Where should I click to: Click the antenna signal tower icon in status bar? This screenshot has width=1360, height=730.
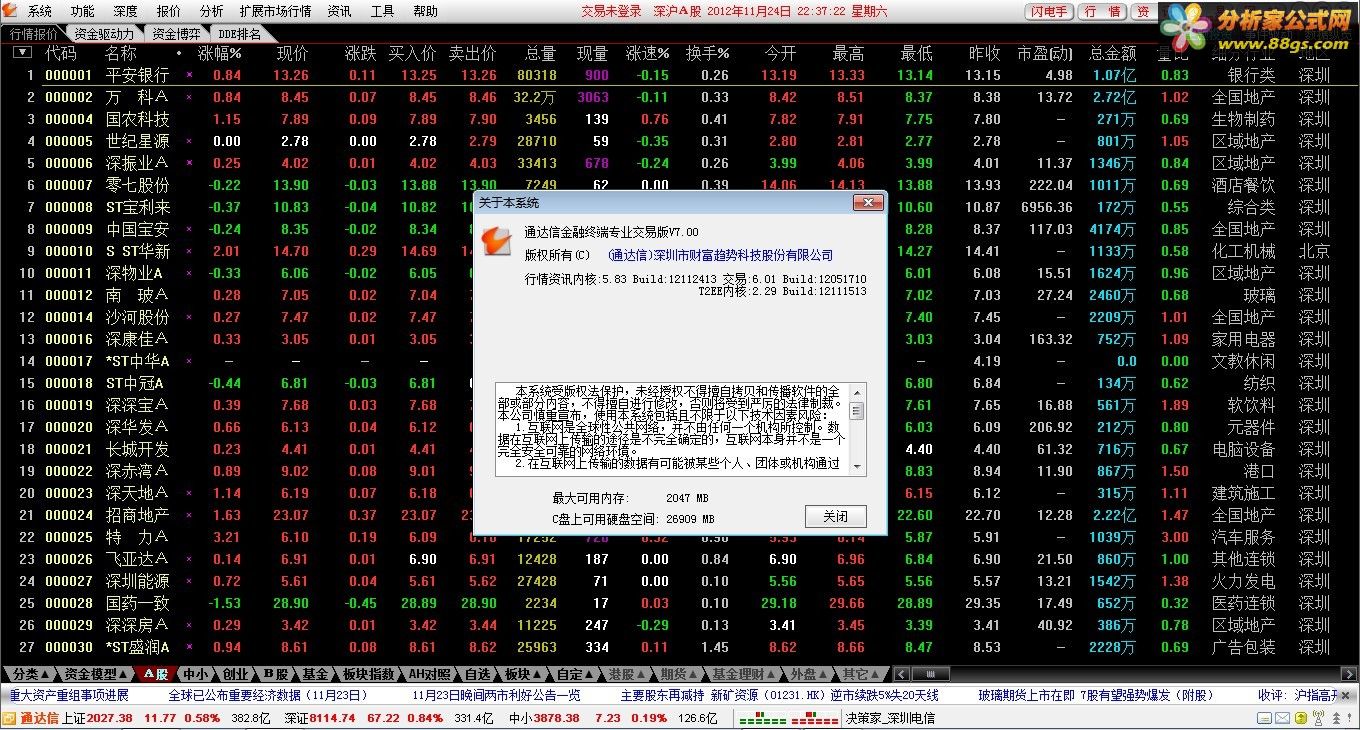click(1317, 718)
